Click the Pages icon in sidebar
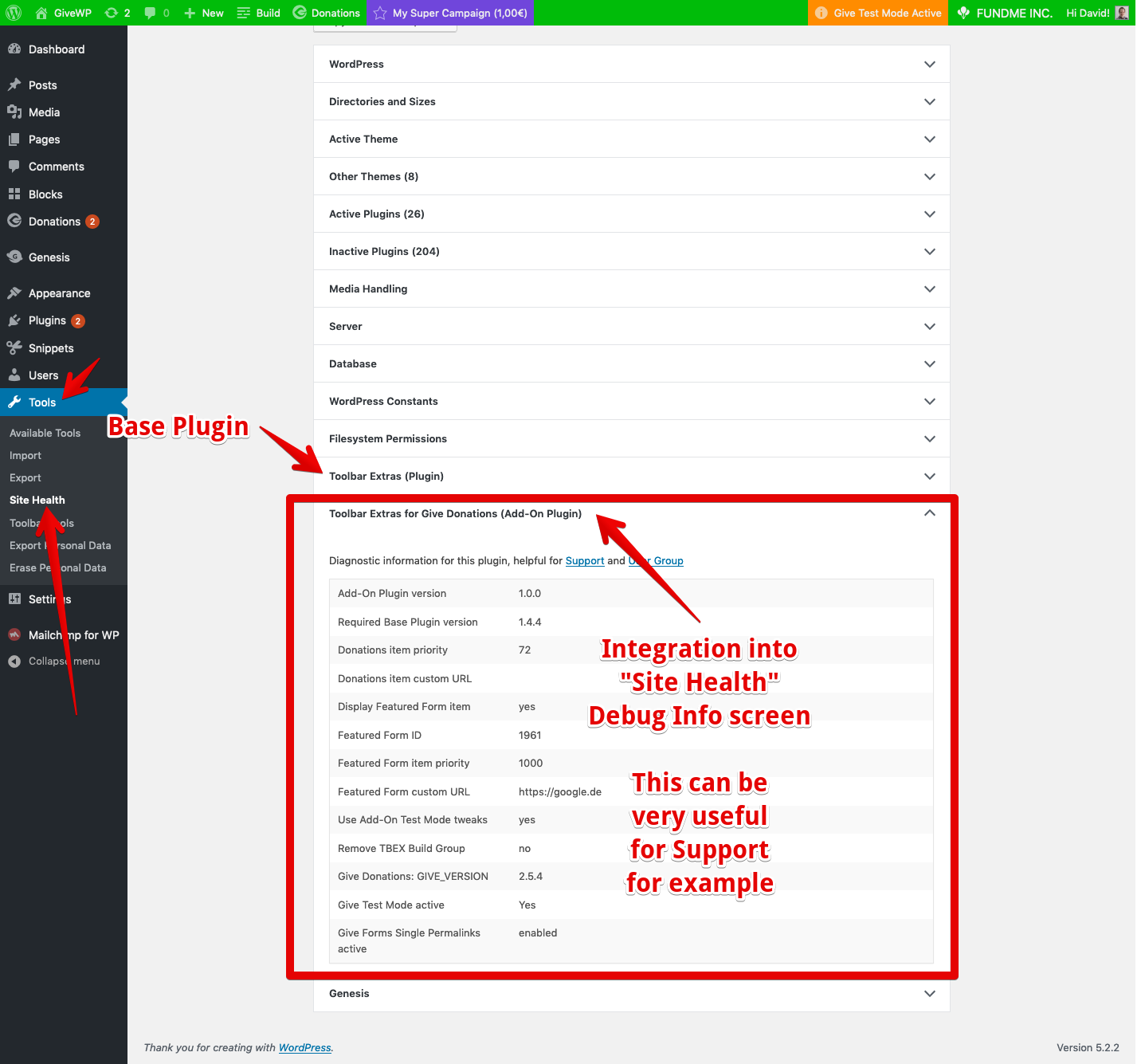Image resolution: width=1145 pixels, height=1064 pixels. (14, 139)
